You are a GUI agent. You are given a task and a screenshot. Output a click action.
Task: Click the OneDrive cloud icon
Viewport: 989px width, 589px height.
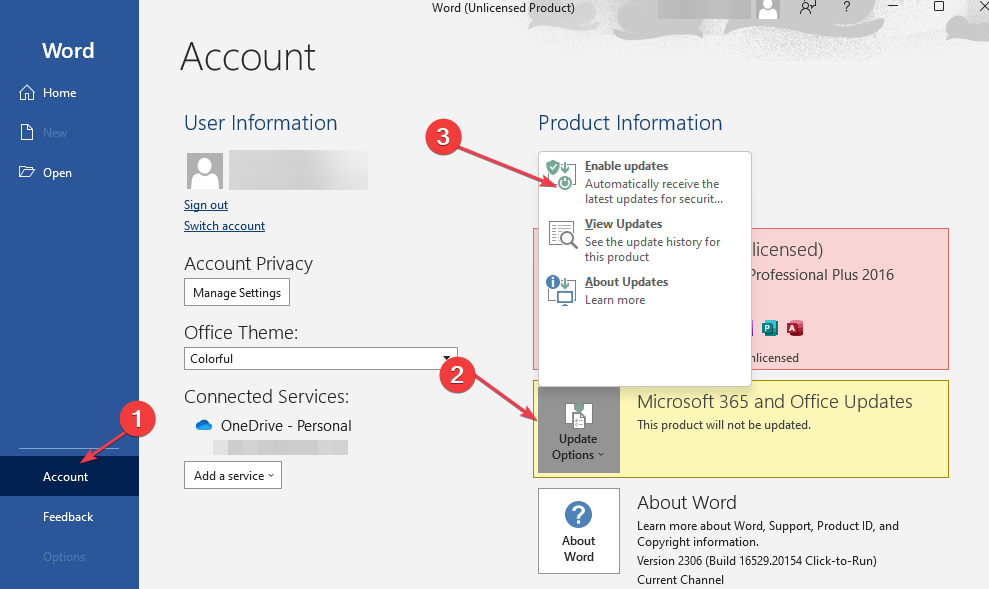pyautogui.click(x=204, y=426)
